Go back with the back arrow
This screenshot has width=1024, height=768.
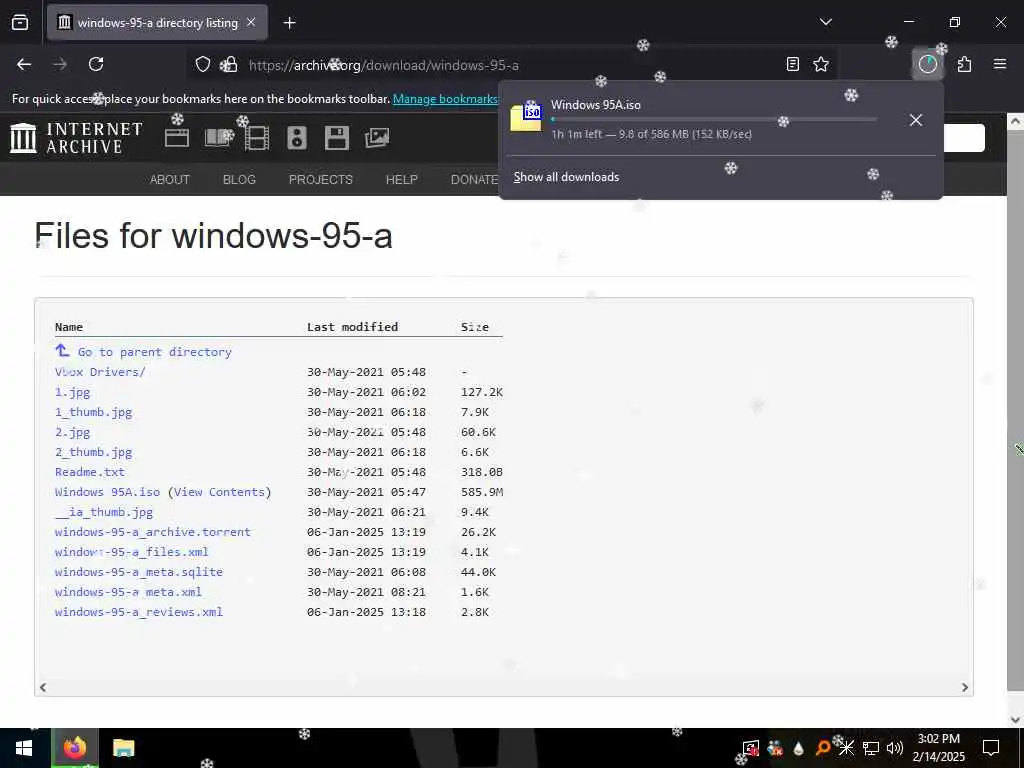pyautogui.click(x=24, y=64)
